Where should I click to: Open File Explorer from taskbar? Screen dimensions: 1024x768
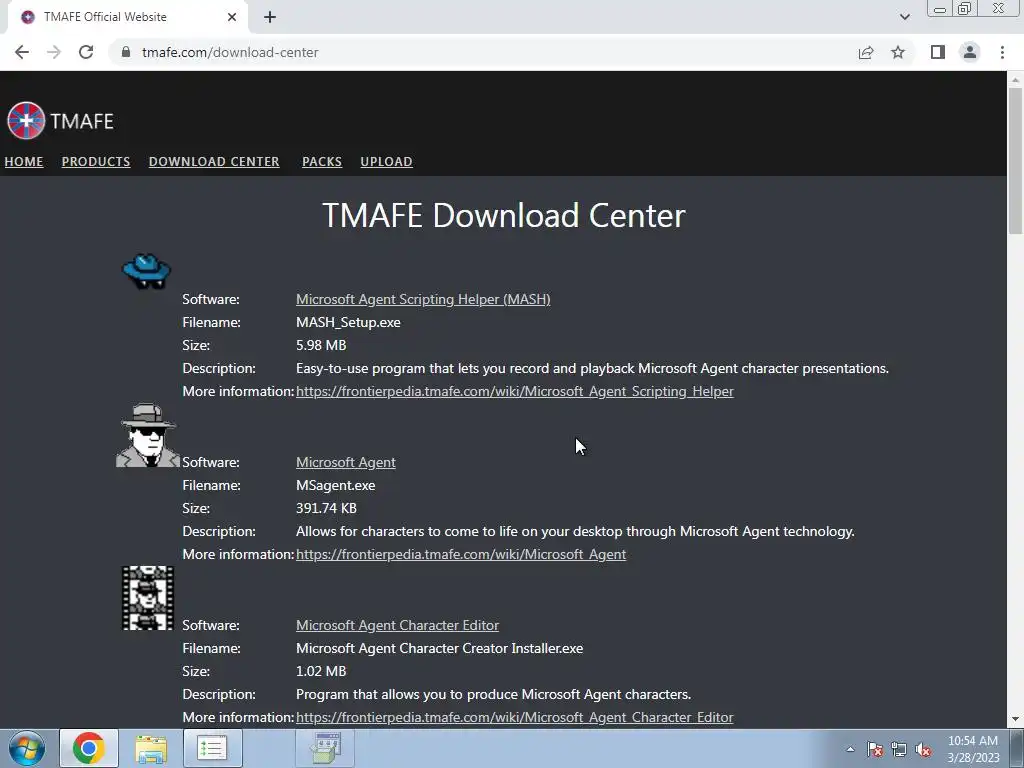click(x=151, y=748)
